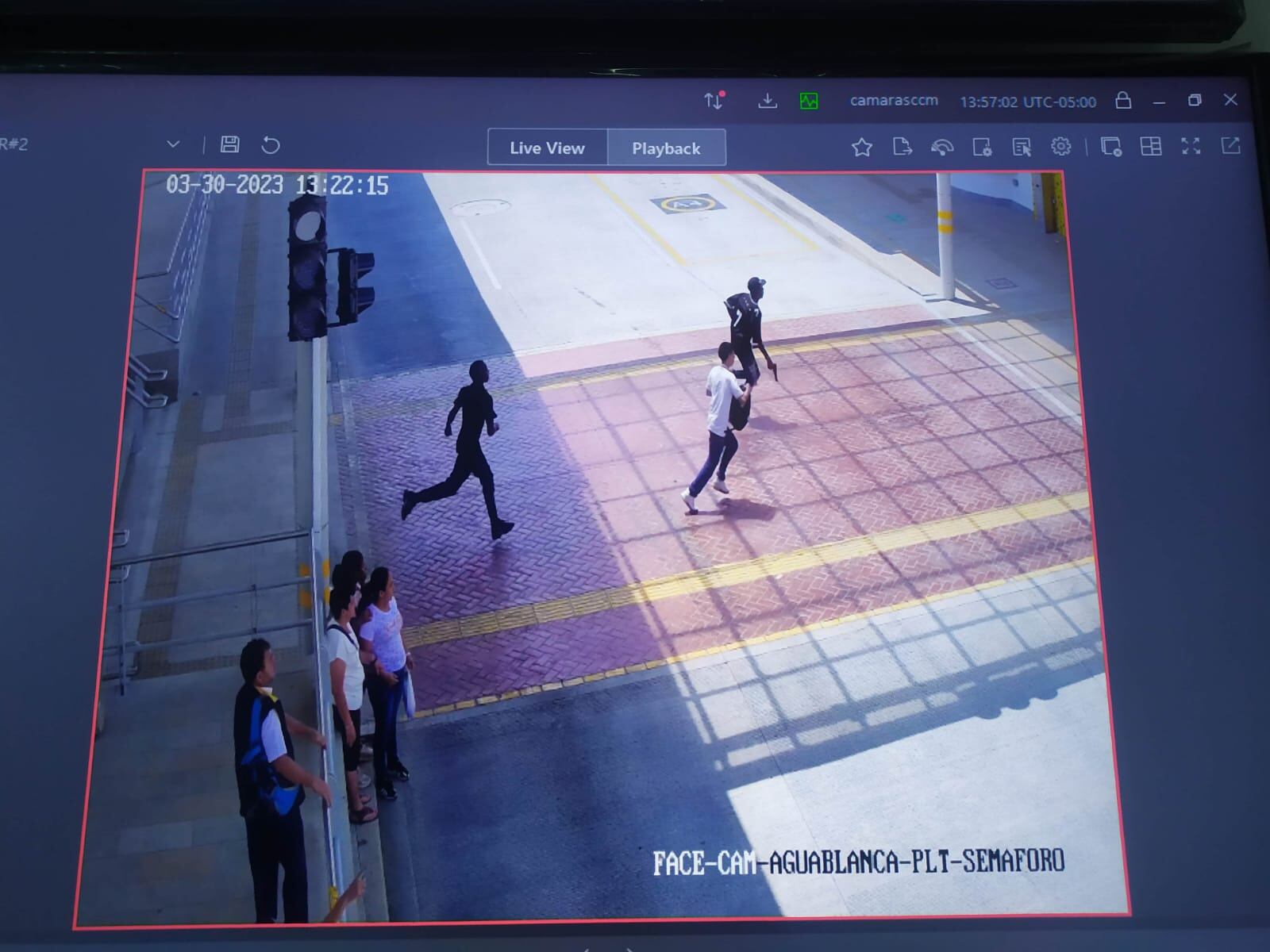Viewport: 1270px width, 952px height.
Task: Open the window division layout icon
Action: 1151,147
